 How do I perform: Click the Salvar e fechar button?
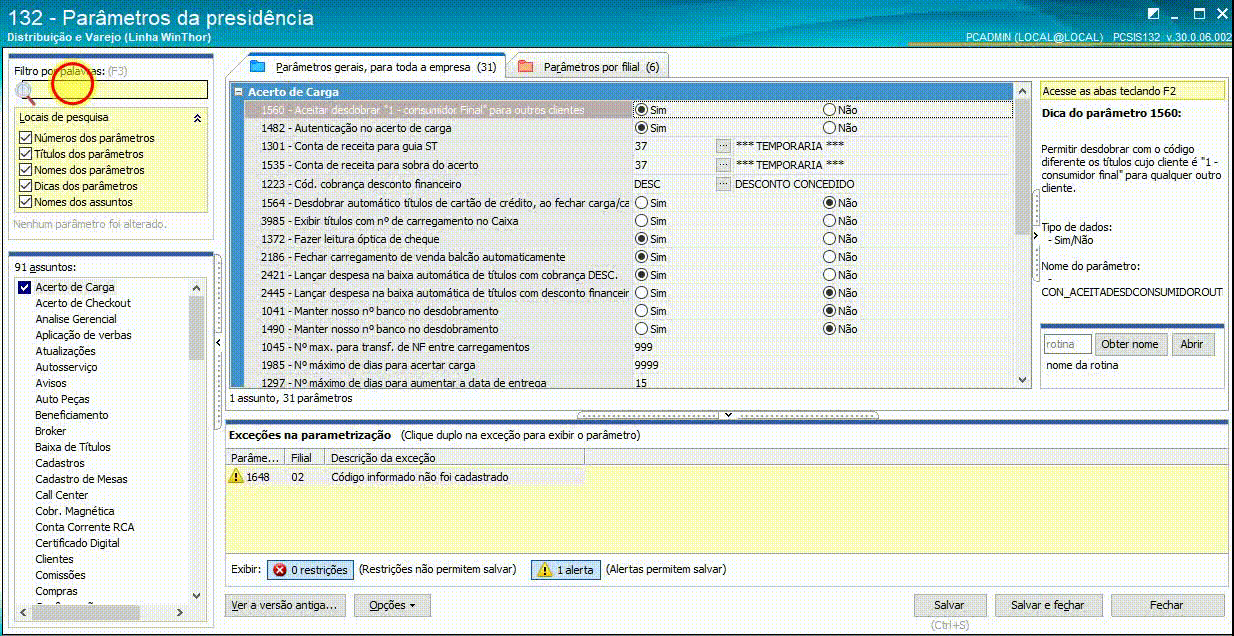point(1047,605)
